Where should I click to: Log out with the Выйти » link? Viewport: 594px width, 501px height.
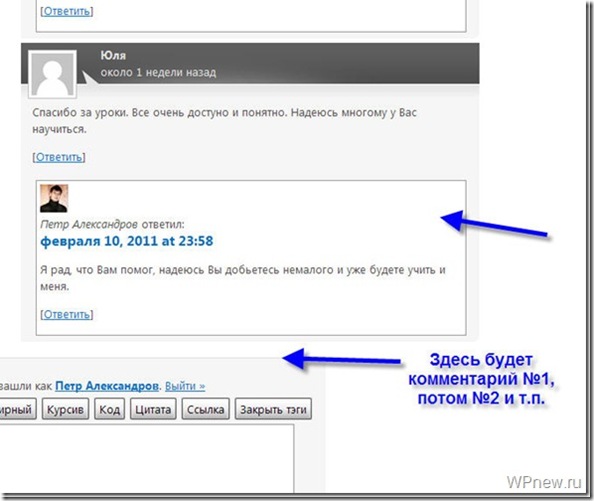point(185,386)
